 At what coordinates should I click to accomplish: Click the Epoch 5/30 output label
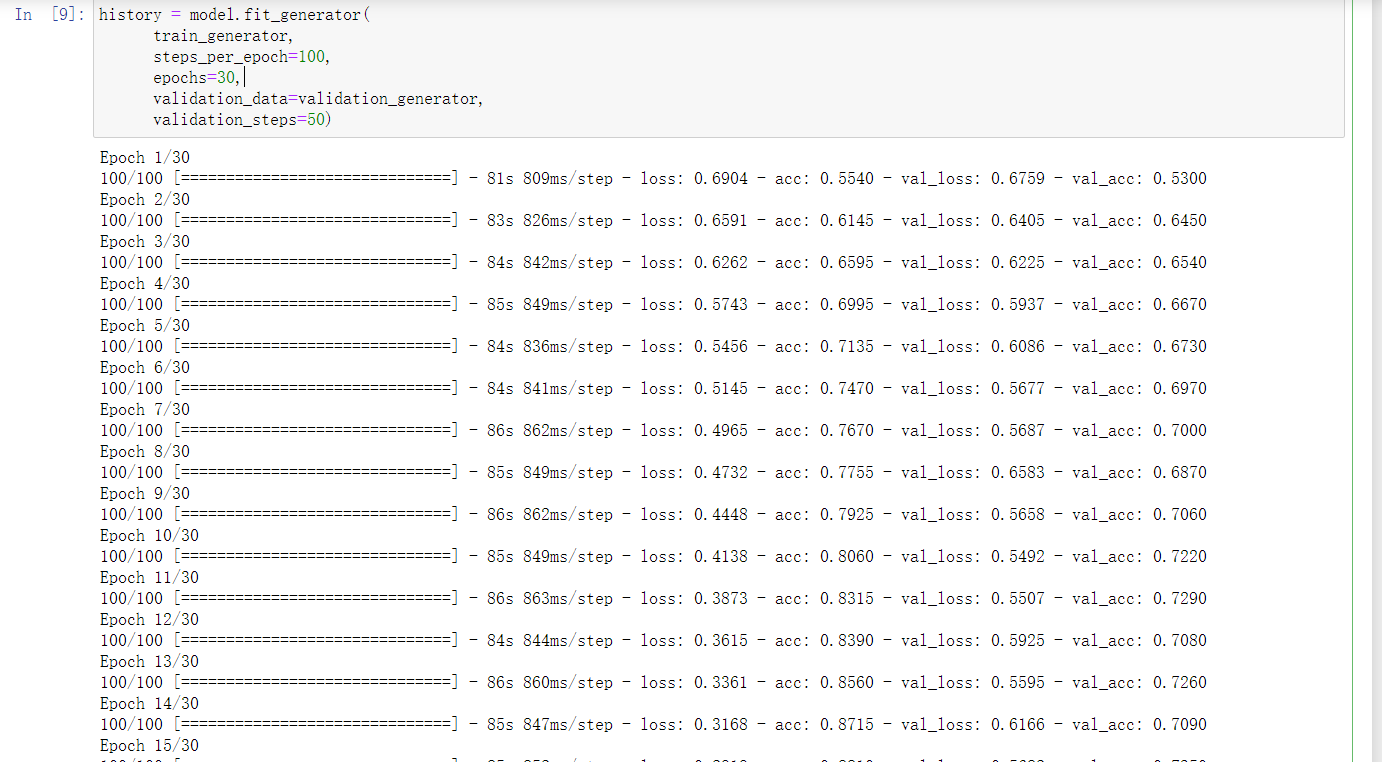pyautogui.click(x=145, y=326)
